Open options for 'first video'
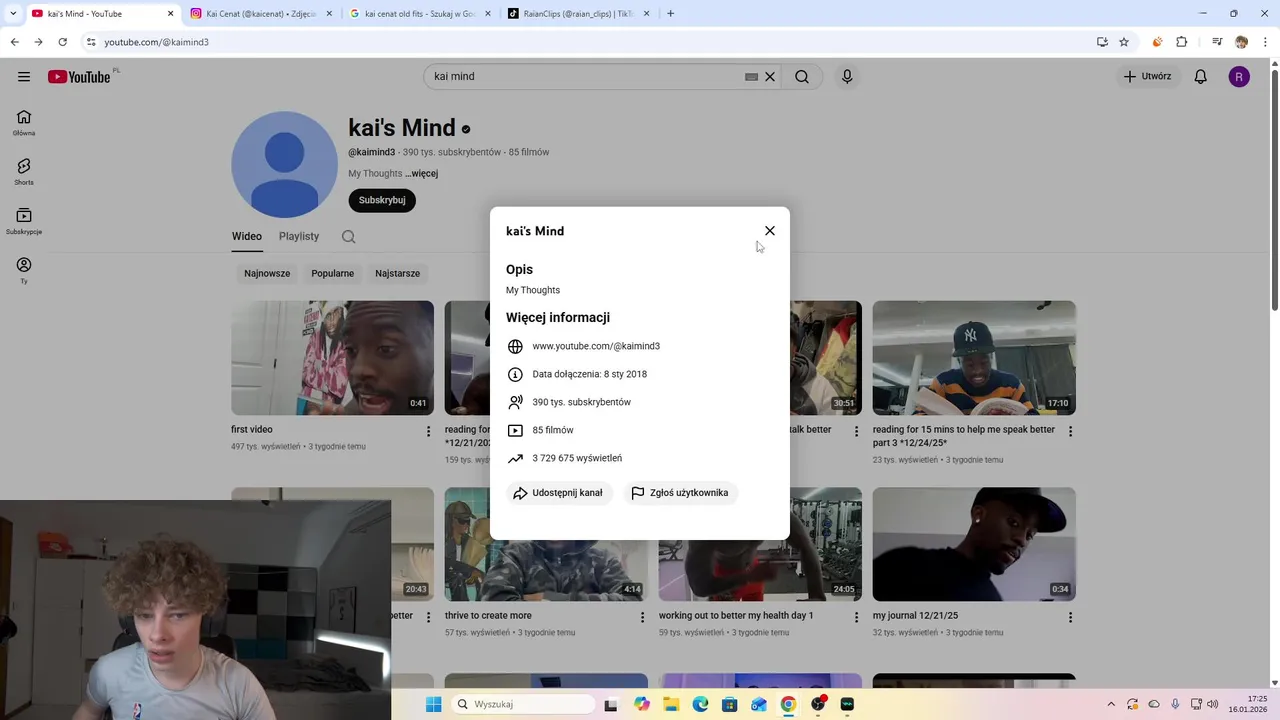 click(428, 432)
